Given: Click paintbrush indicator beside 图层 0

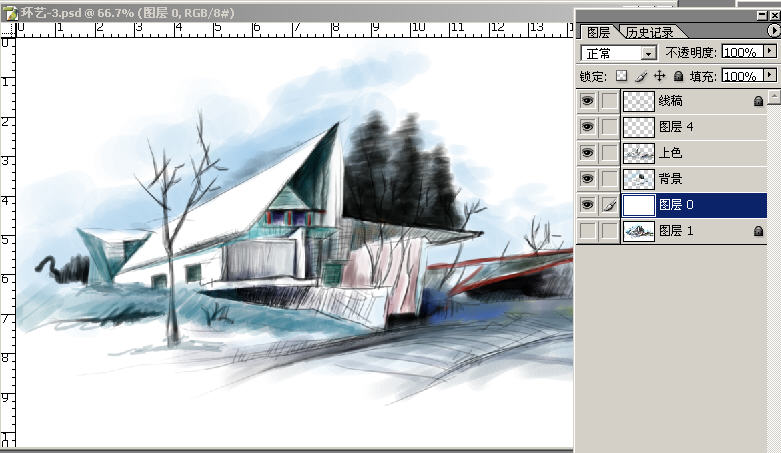Looking at the screenshot, I should point(609,205).
